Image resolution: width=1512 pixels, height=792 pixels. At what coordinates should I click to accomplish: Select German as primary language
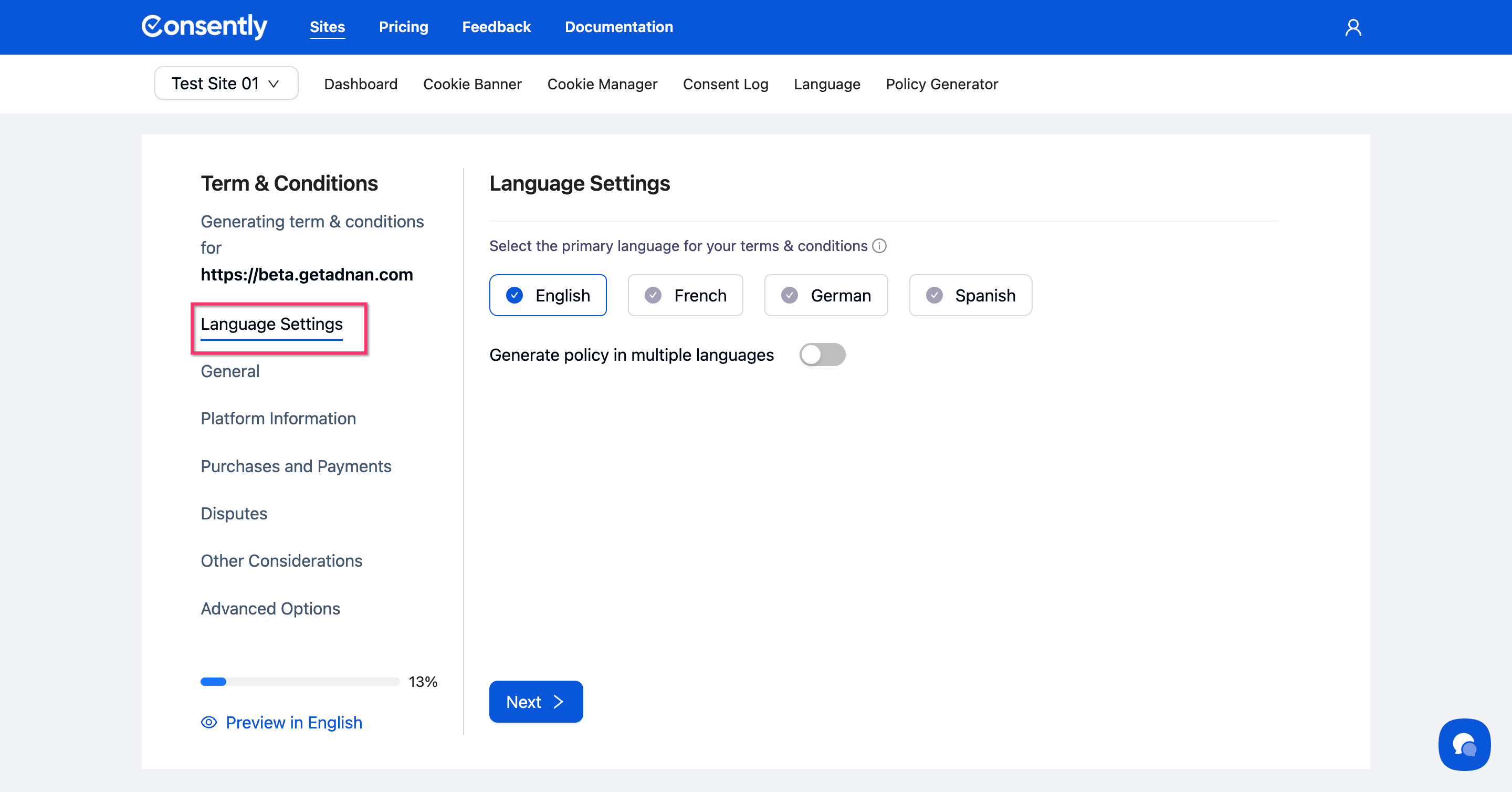(825, 295)
